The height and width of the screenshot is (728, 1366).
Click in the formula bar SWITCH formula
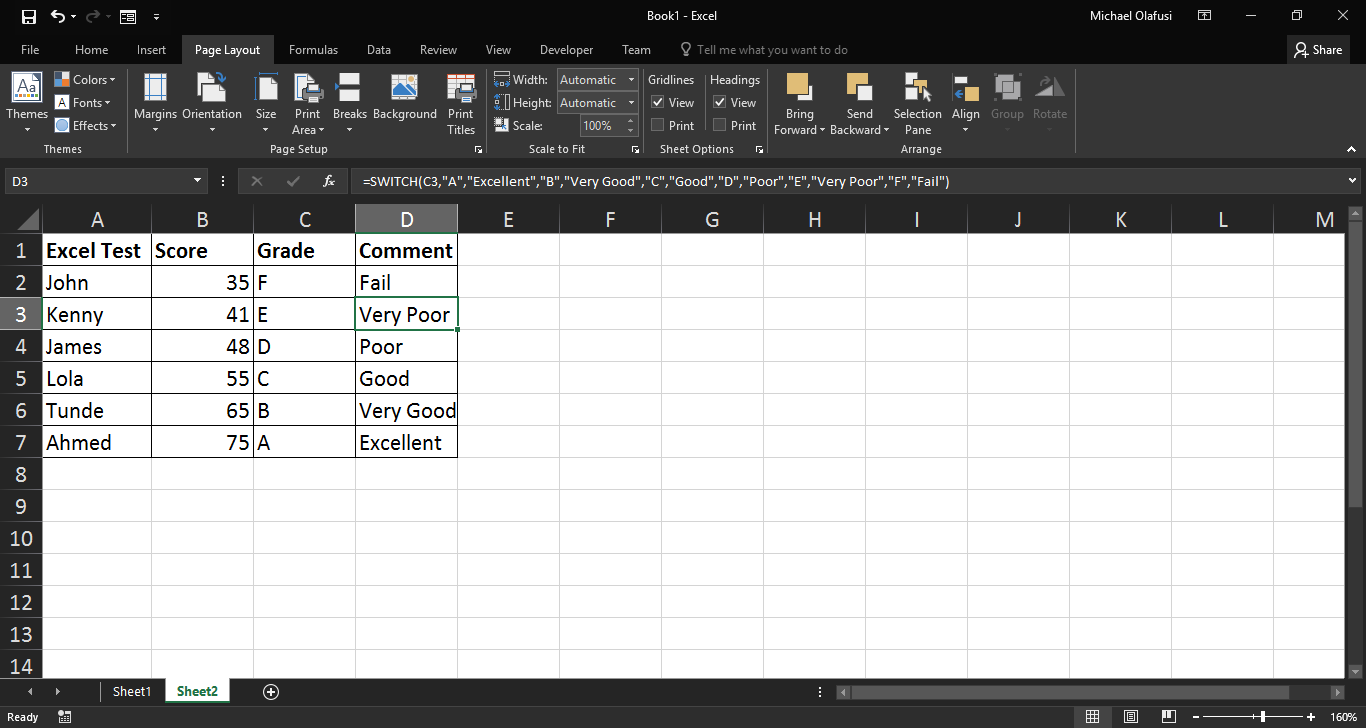click(656, 181)
